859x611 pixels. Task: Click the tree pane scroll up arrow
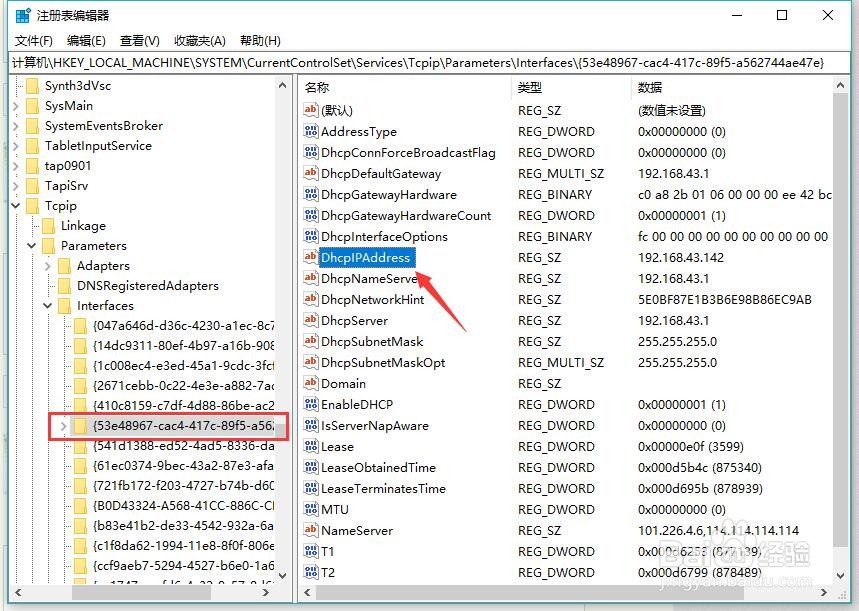pos(282,85)
